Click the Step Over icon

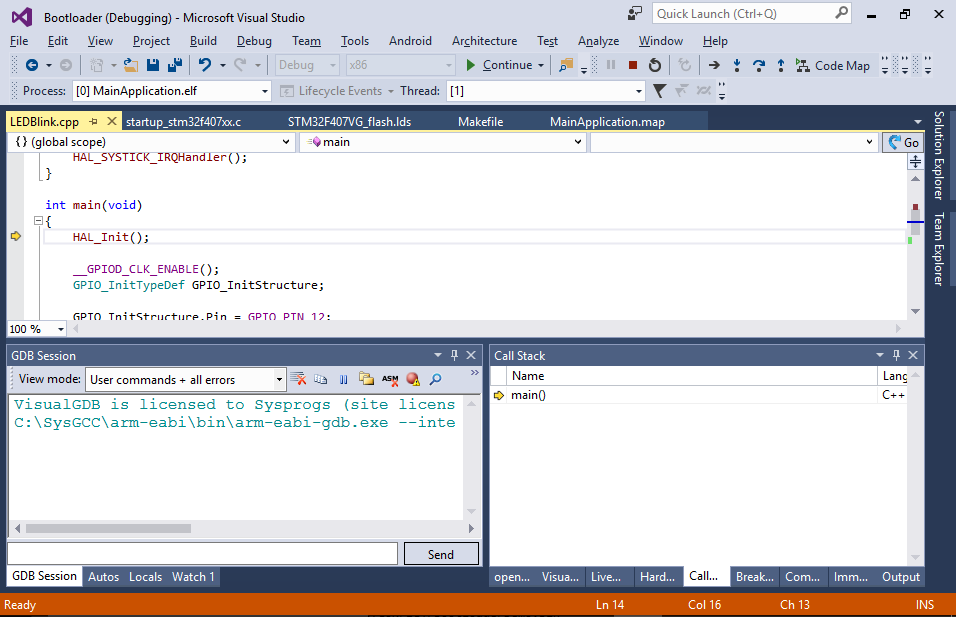[758, 65]
